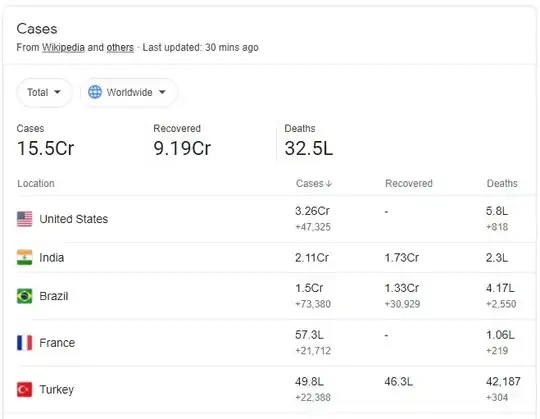Image resolution: width=540 pixels, height=419 pixels.
Task: Open the others source link
Action: coord(120,48)
